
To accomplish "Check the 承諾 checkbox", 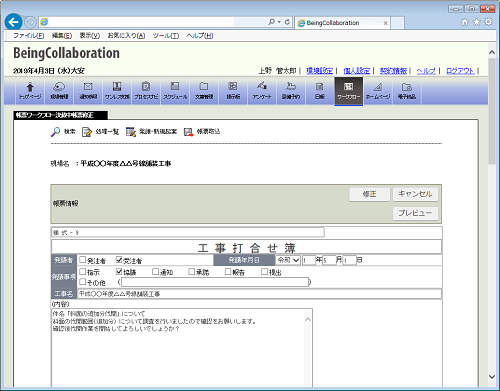I will pyautogui.click(x=191, y=272).
